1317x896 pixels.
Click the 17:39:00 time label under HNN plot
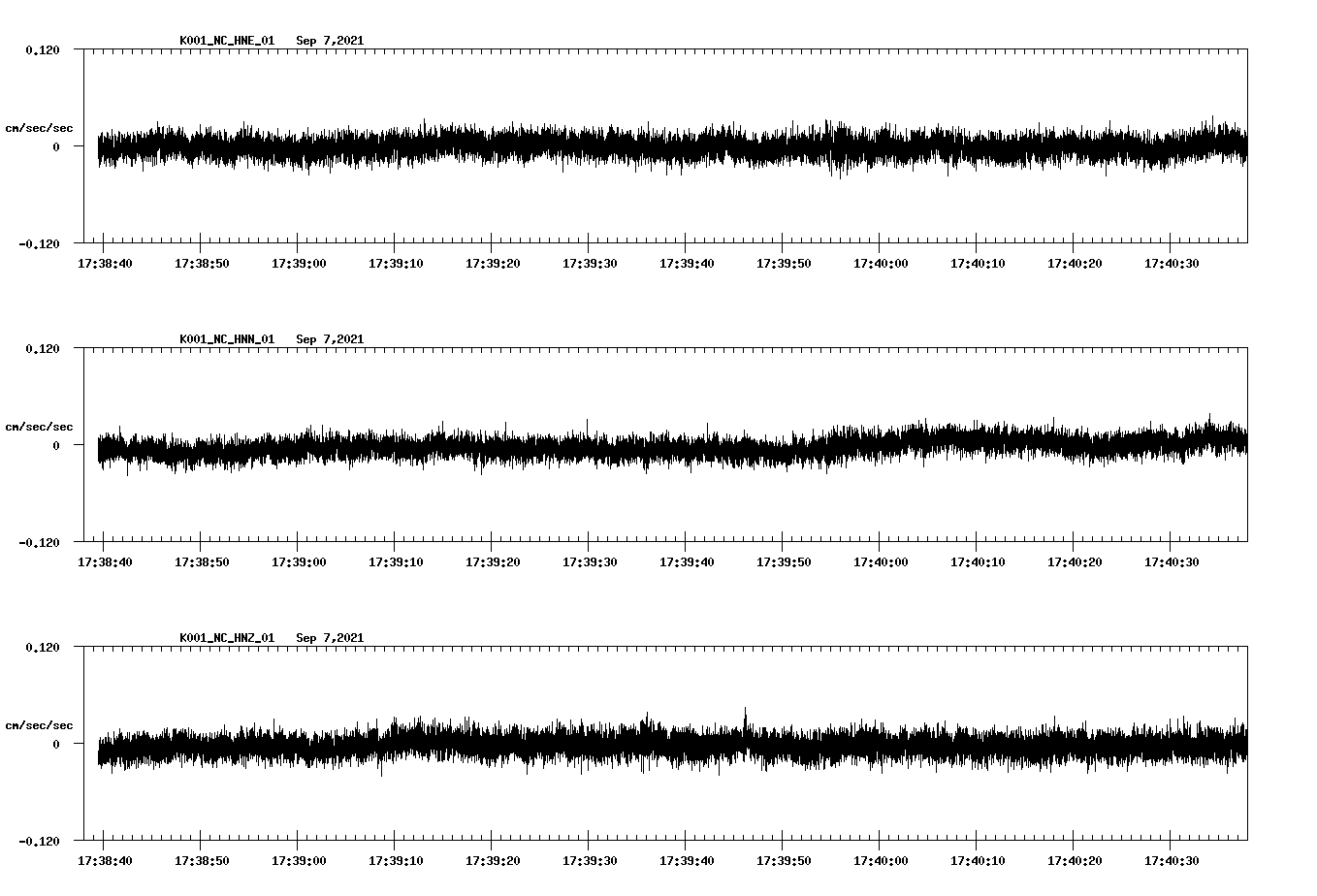pyautogui.click(x=299, y=562)
